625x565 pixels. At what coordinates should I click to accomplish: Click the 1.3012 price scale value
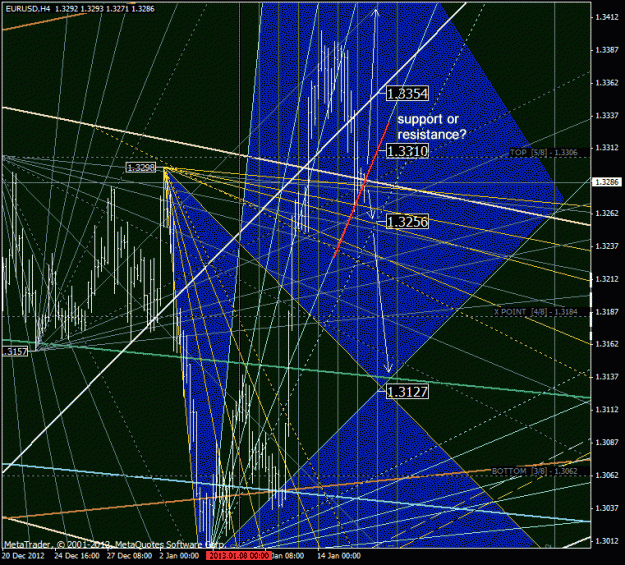pyautogui.click(x=607, y=541)
